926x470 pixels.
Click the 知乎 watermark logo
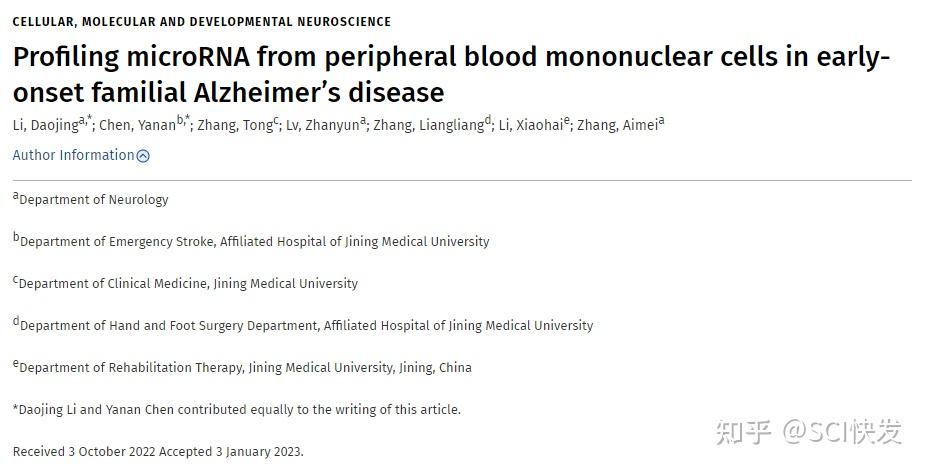coord(742,432)
